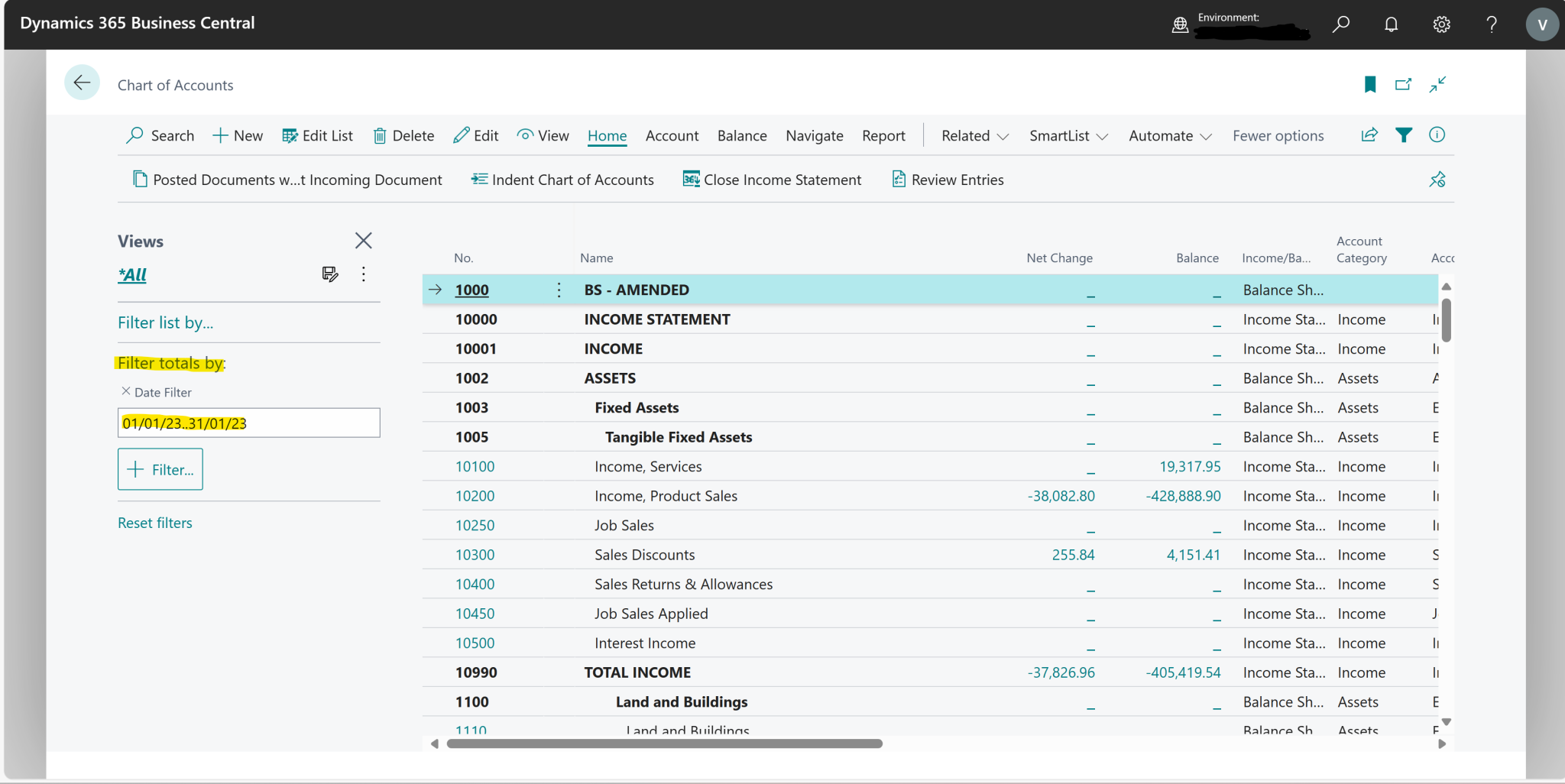Viewport: 1565px width, 784px height.
Task: Open the user avatar V menu
Action: coord(1542,24)
